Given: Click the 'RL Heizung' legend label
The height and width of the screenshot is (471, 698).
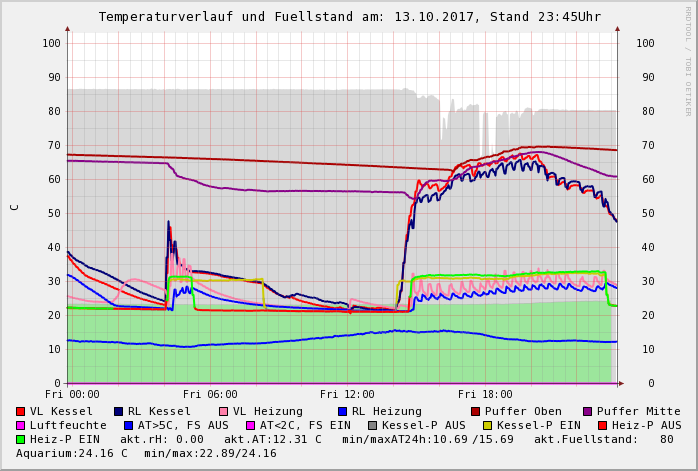Looking at the screenshot, I should coord(387,411).
